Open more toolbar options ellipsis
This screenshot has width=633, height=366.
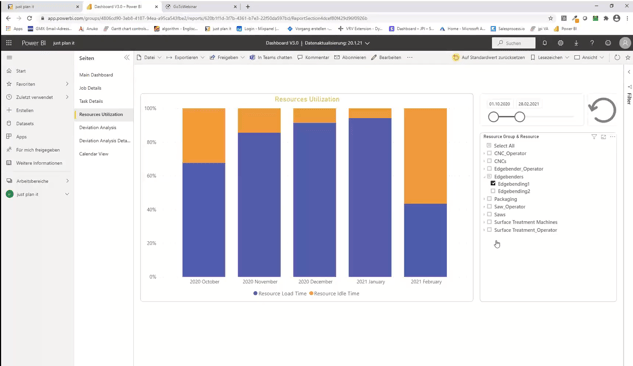[410, 57]
